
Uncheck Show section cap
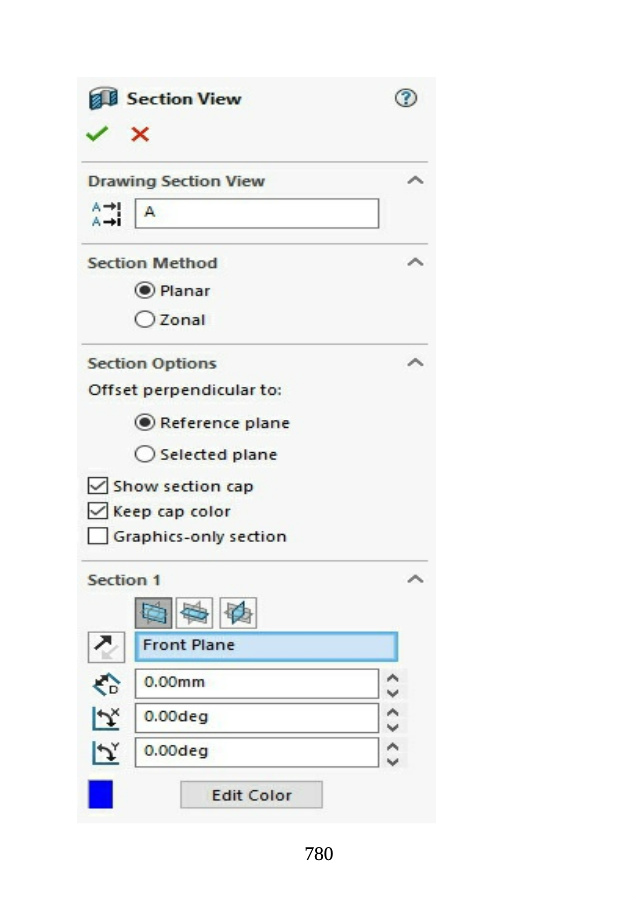click(x=98, y=486)
